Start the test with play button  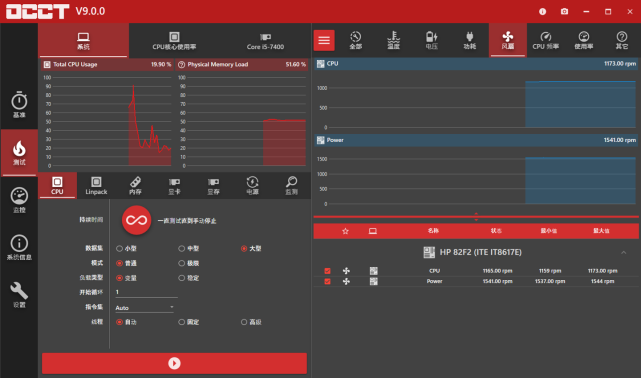pyautogui.click(x=174, y=363)
